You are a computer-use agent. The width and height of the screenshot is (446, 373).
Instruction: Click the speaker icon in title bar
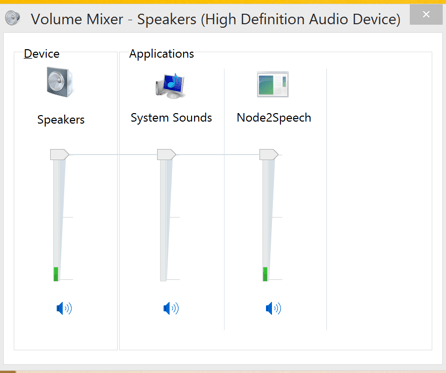(13, 18)
